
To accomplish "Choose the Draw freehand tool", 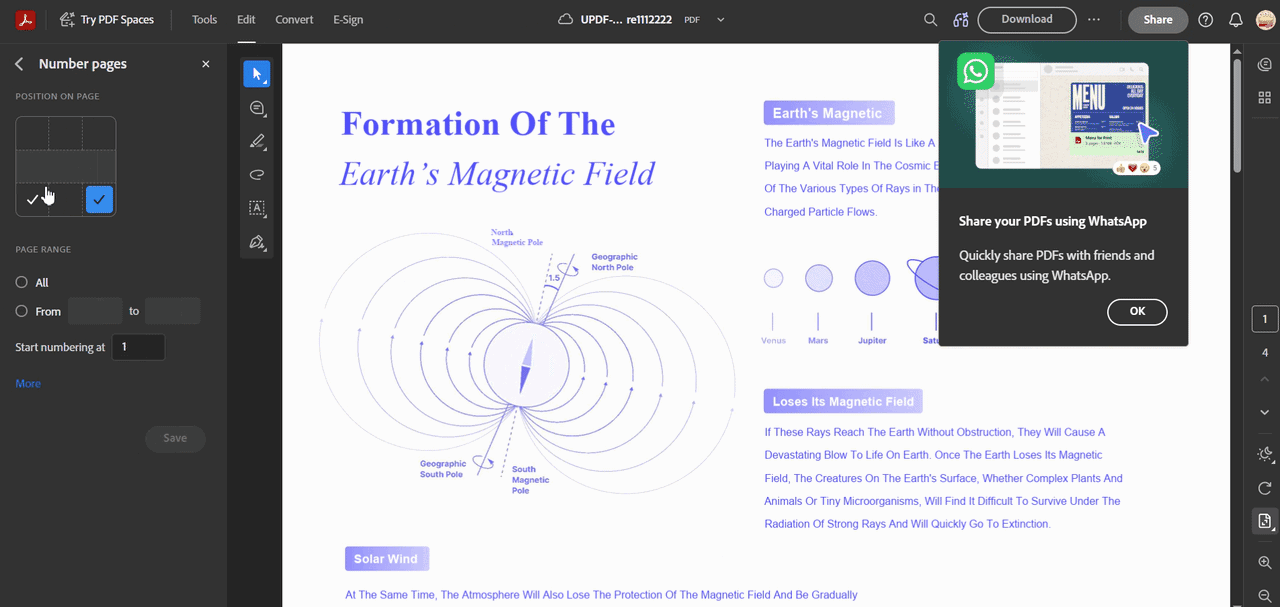I will 257,175.
